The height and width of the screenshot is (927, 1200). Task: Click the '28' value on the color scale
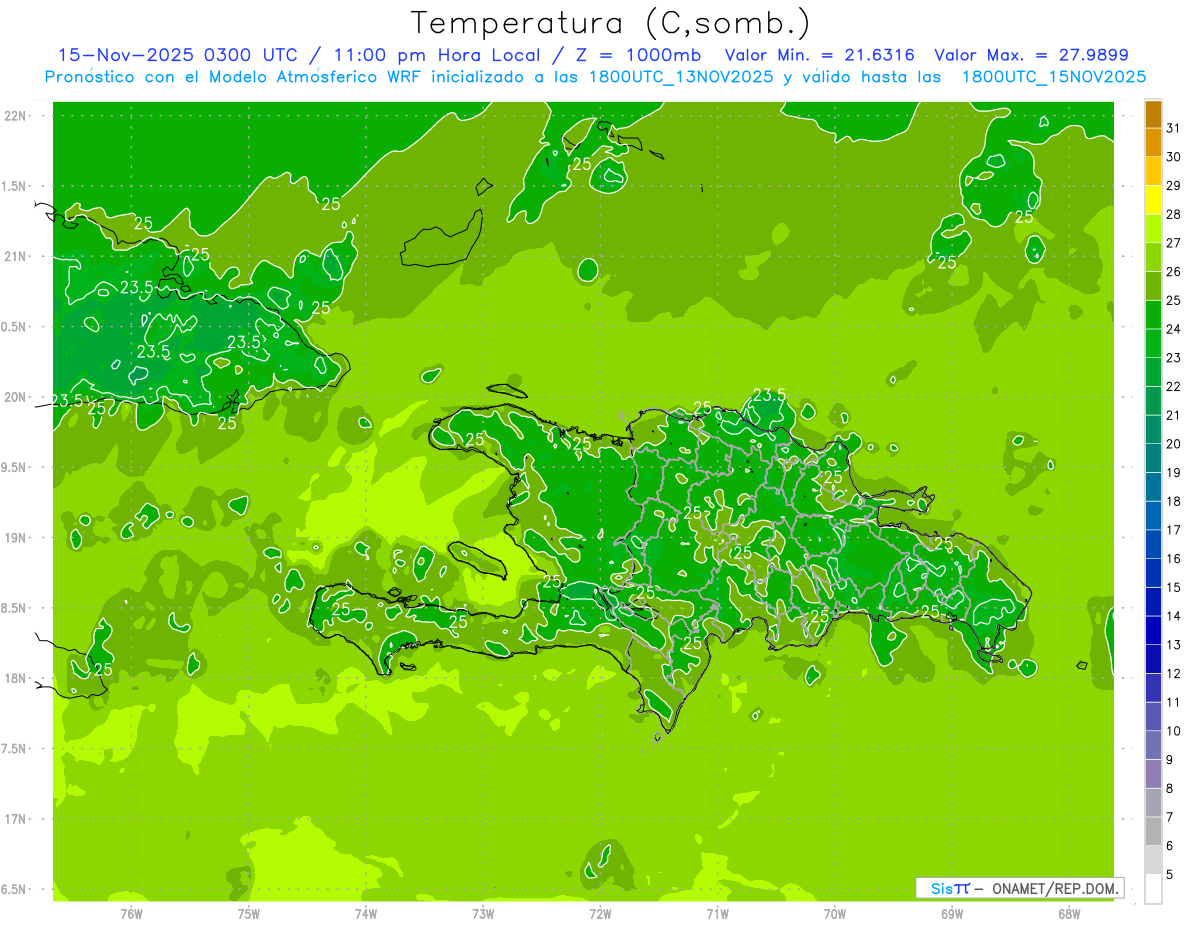tap(1174, 214)
